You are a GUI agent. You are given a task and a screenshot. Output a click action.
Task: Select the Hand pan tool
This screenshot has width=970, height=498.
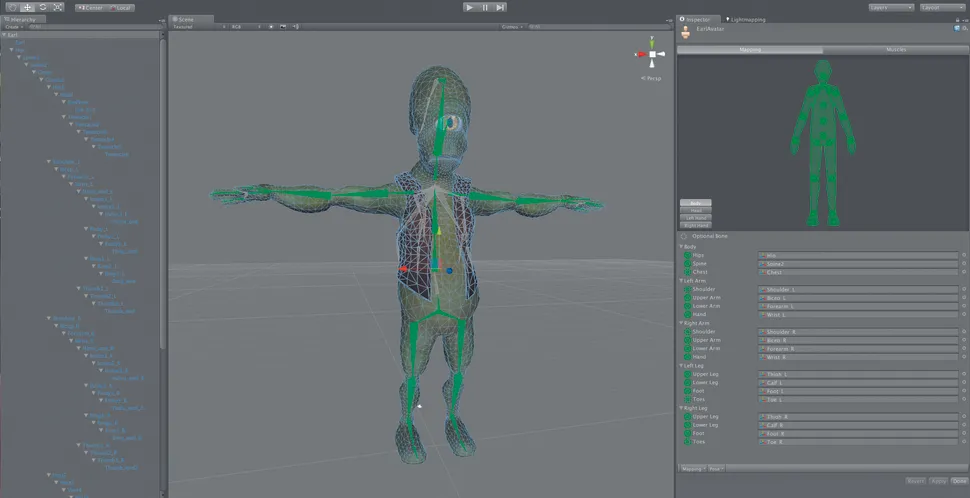click(x=12, y=7)
